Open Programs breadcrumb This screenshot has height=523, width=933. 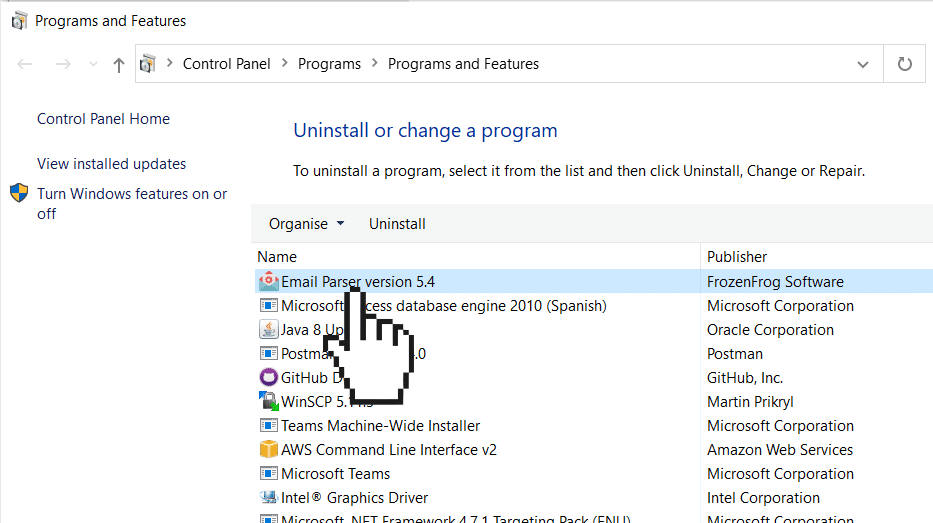[x=329, y=64]
